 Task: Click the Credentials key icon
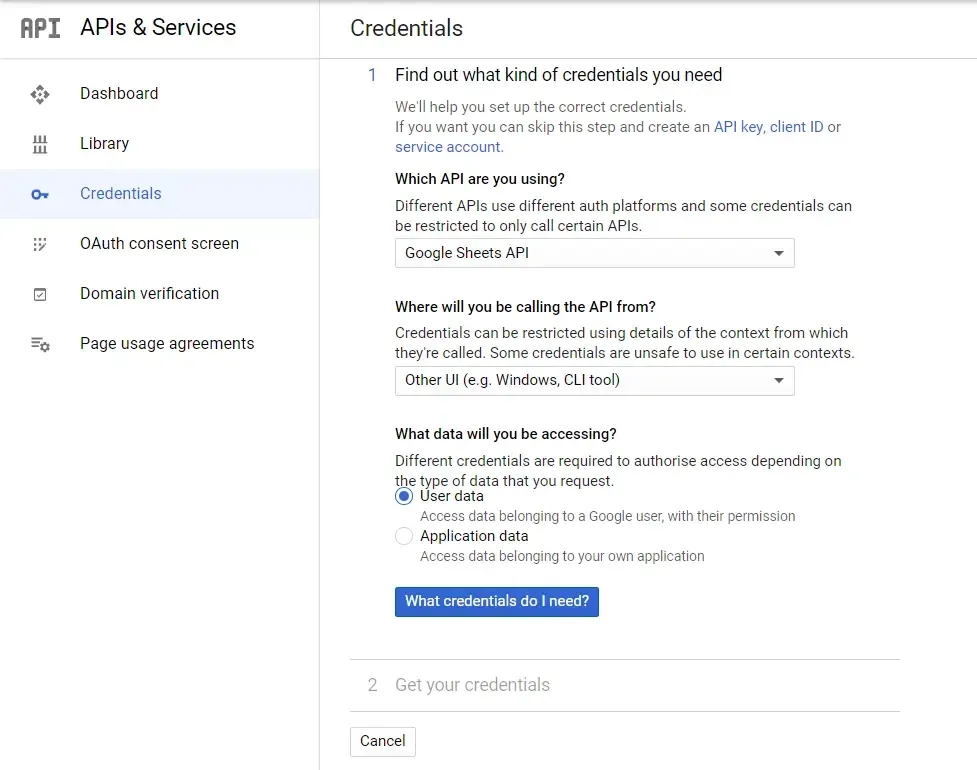pos(40,194)
